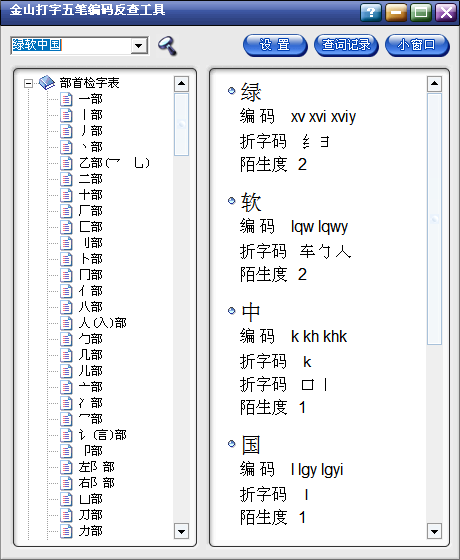Click the document icon beside 儿部

[x=66, y=371]
